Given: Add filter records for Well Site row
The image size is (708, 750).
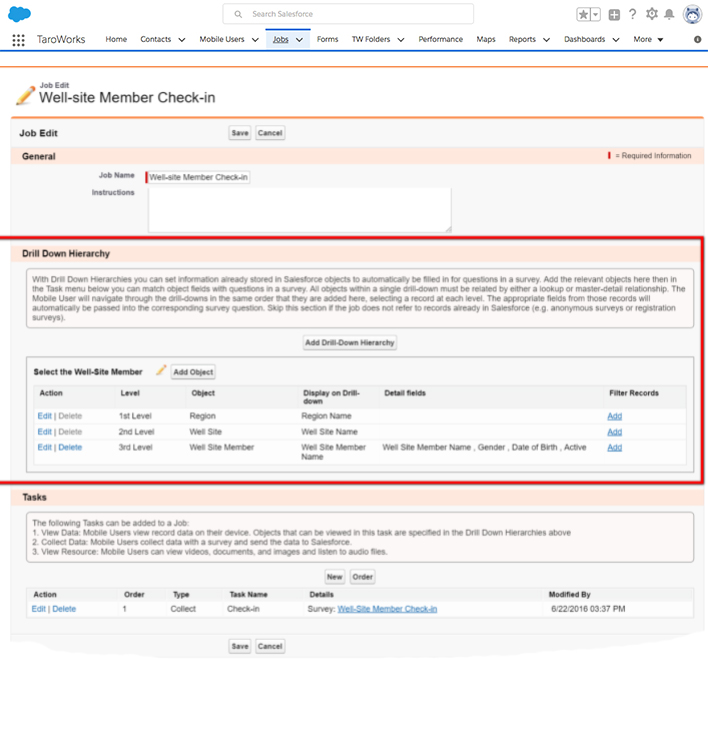Looking at the screenshot, I should 615,432.
